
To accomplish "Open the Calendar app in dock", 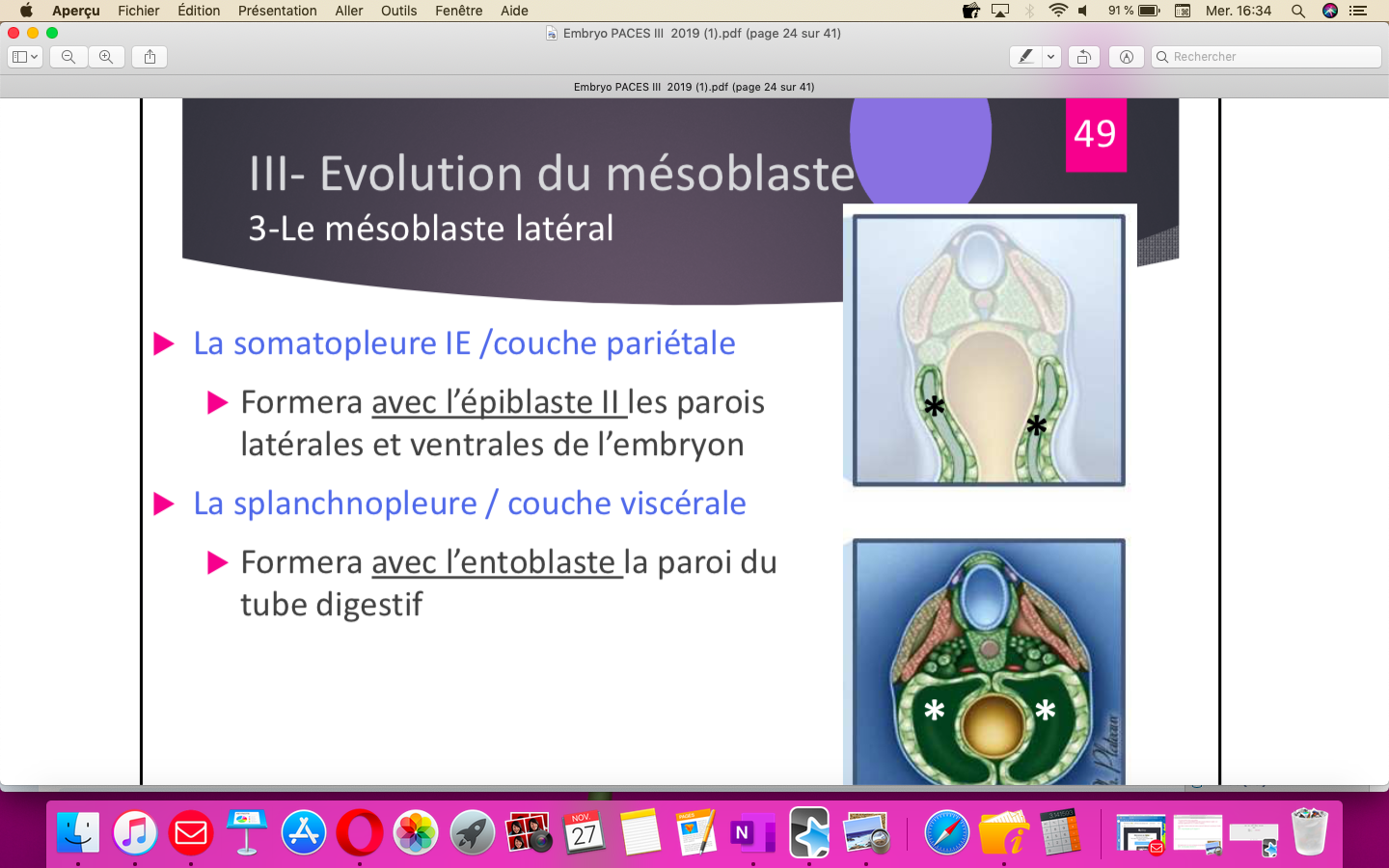I will click(585, 831).
